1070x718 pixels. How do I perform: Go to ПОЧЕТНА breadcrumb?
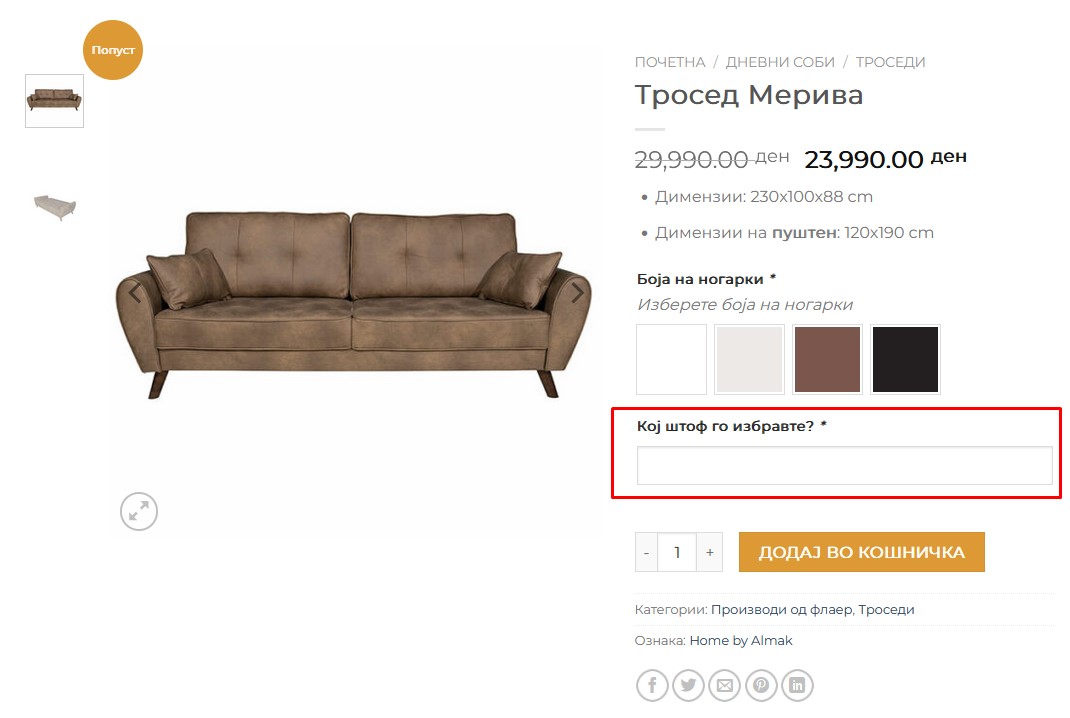(x=670, y=62)
